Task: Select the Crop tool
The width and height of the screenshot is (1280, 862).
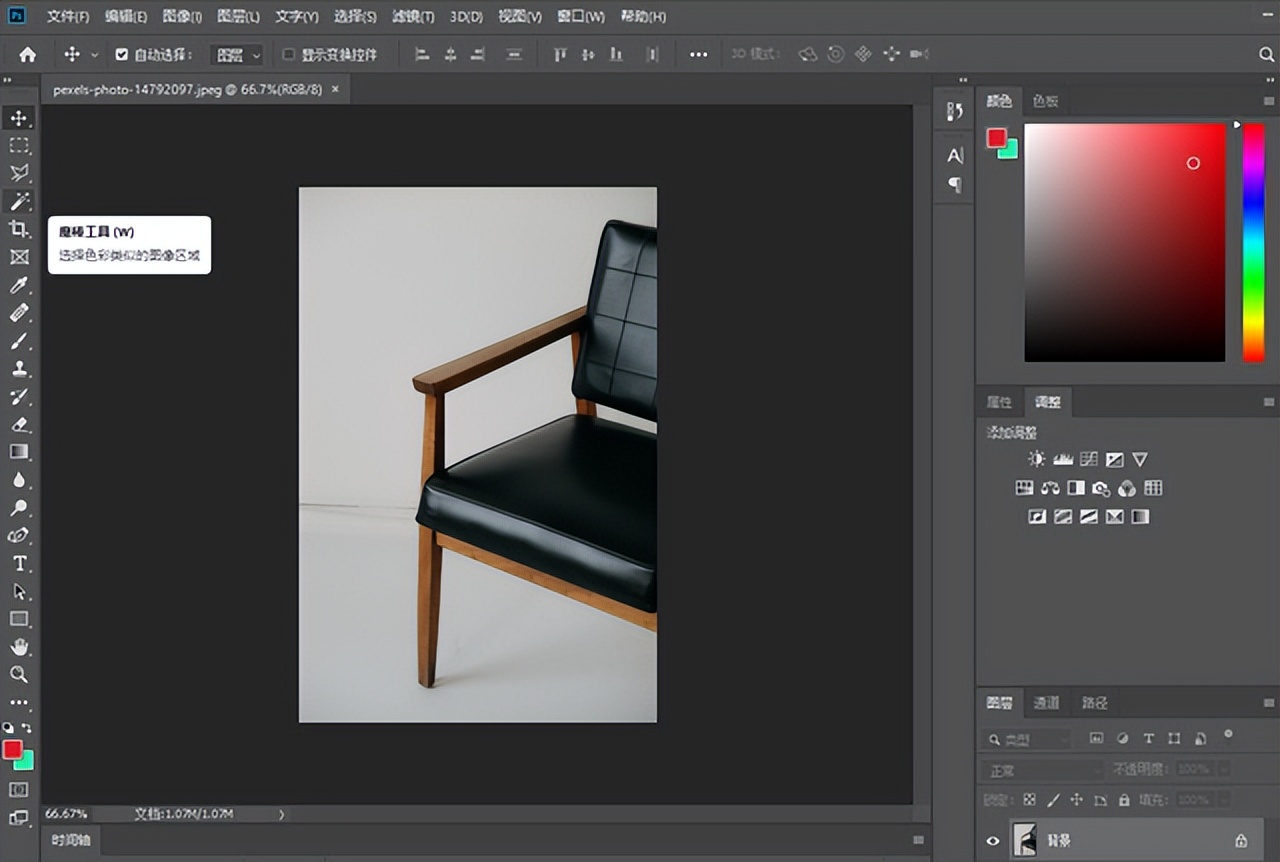Action: tap(19, 229)
